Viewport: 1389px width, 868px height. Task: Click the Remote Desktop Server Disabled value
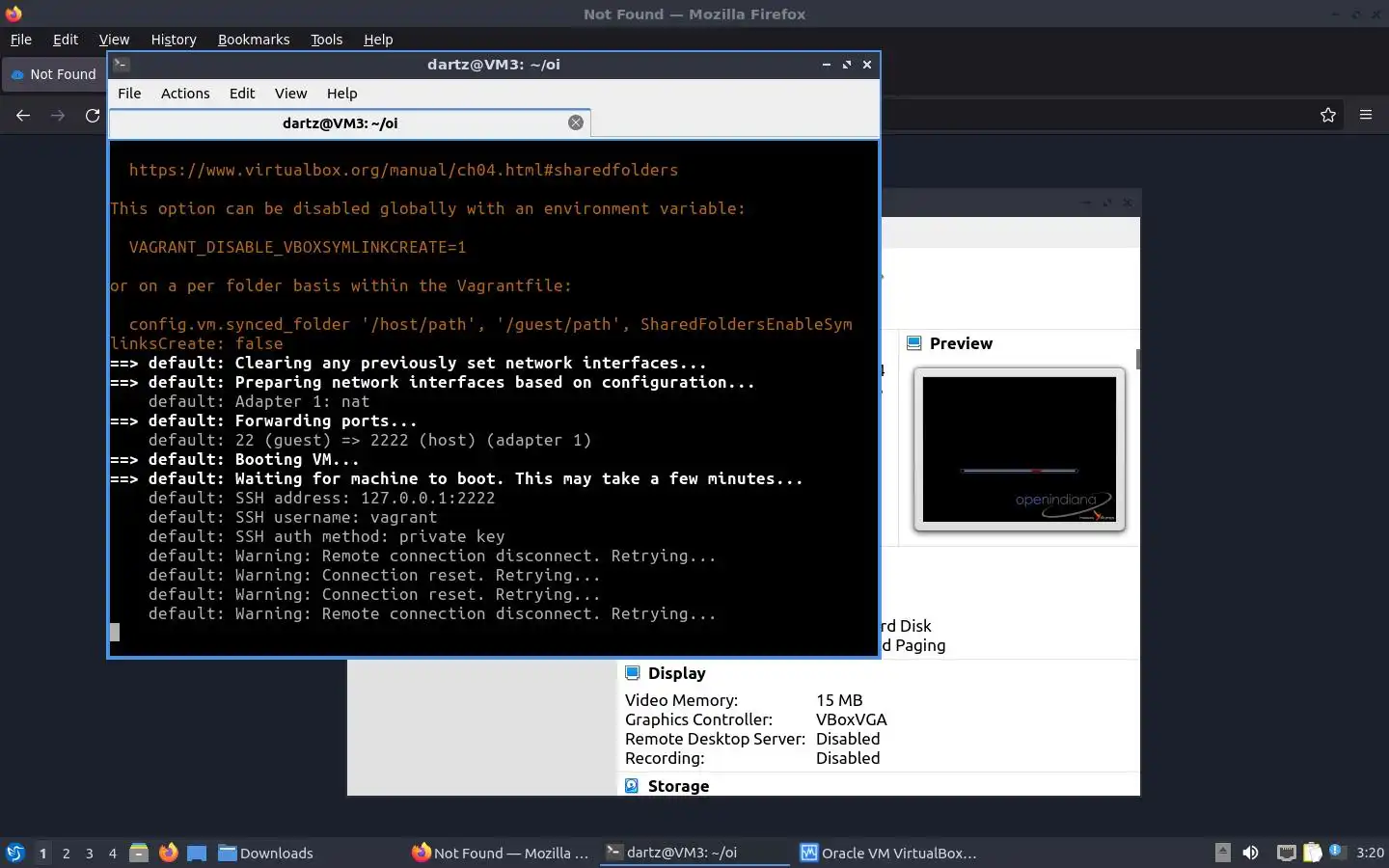click(x=848, y=739)
